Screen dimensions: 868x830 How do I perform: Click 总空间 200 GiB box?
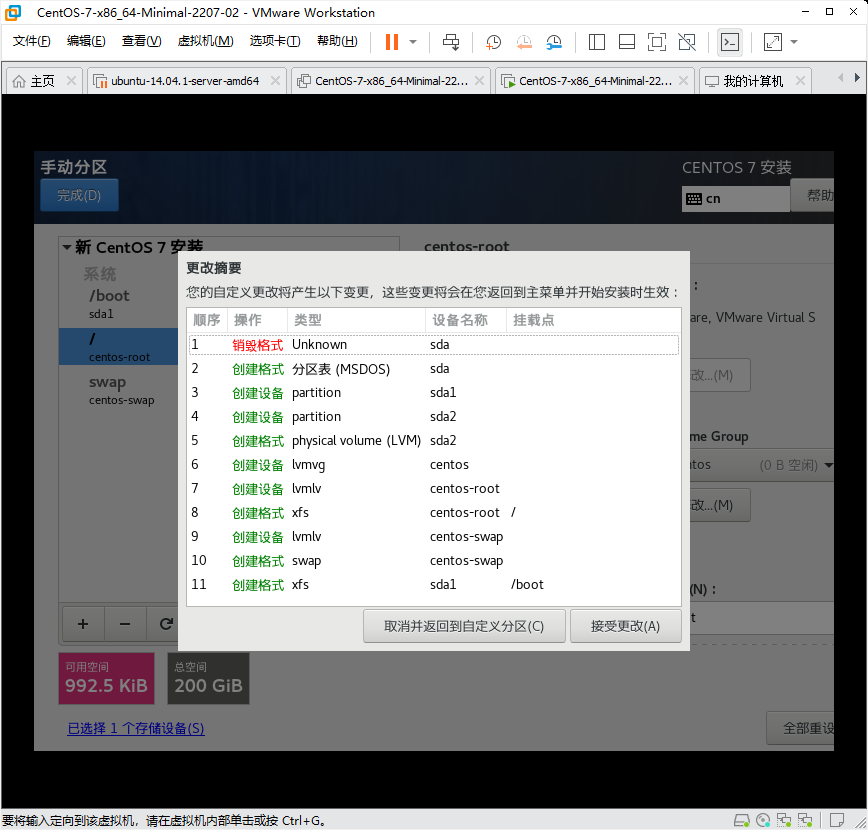pyautogui.click(x=208, y=678)
